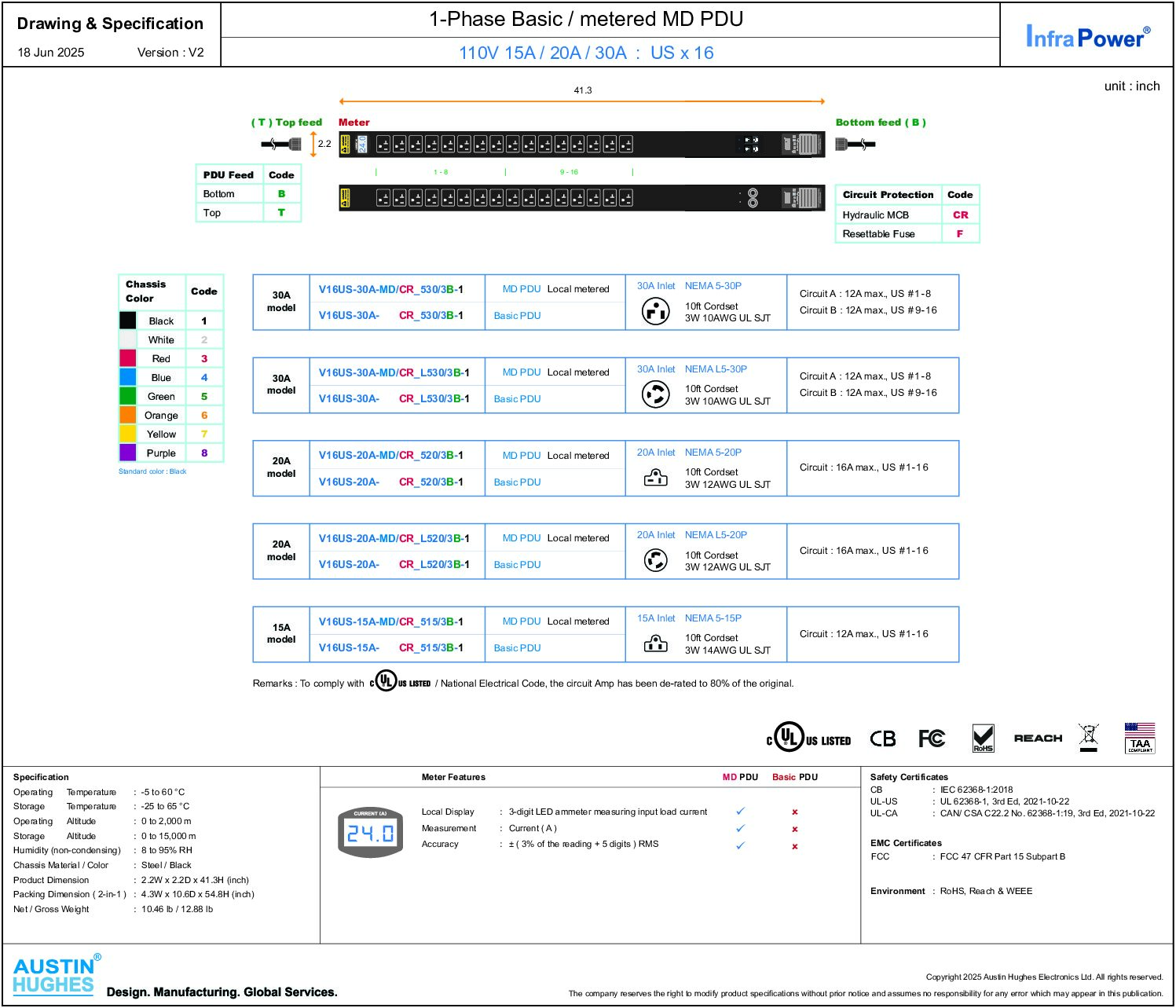The height and width of the screenshot is (1008, 1176).
Task: Click the Austin Hughes logo
Action: [57, 974]
